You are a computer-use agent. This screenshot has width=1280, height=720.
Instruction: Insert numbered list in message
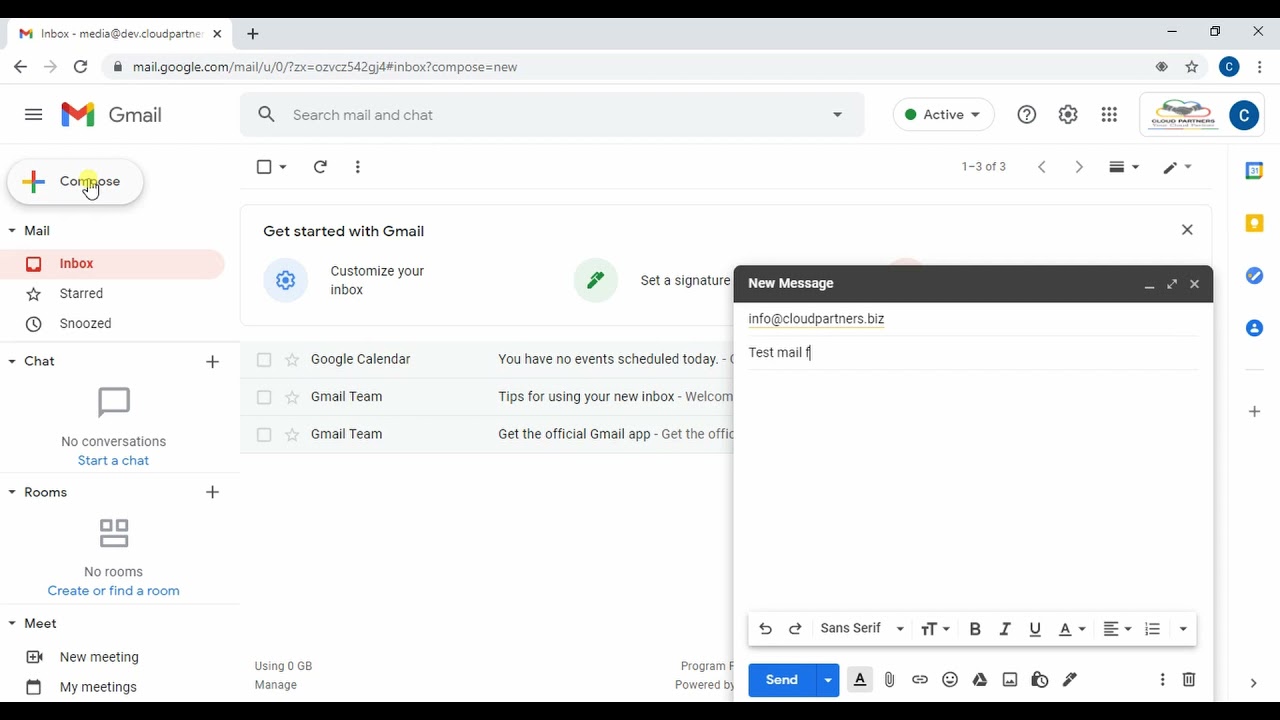point(1152,629)
